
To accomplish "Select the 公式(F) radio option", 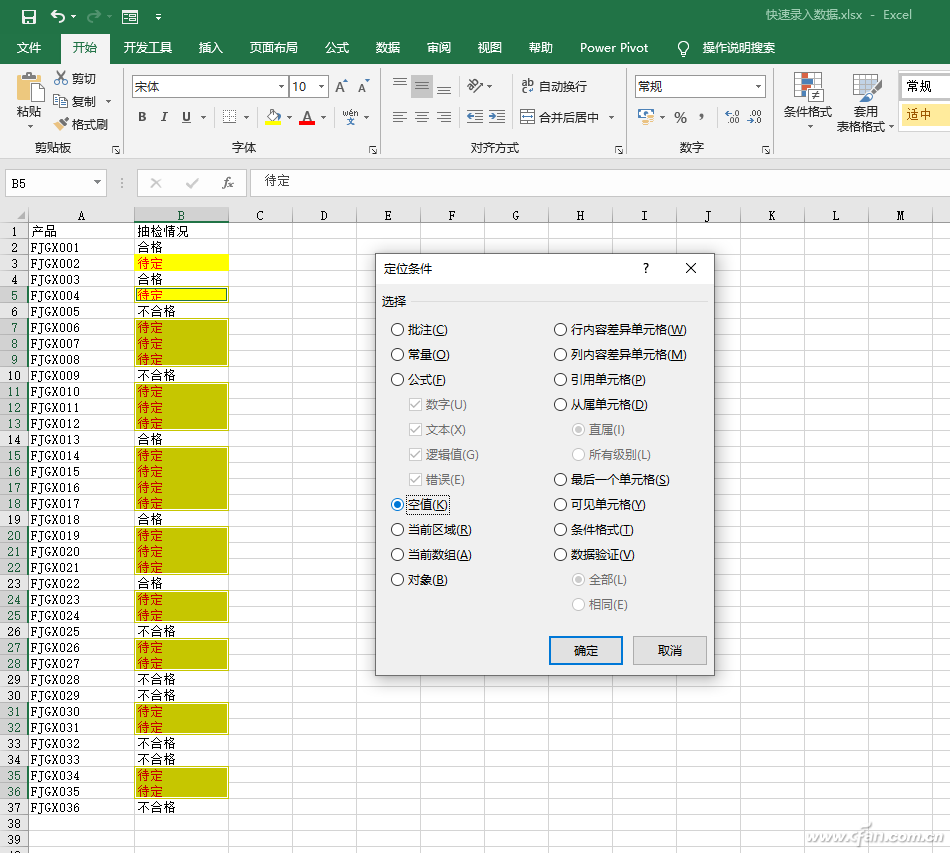I will (x=397, y=380).
